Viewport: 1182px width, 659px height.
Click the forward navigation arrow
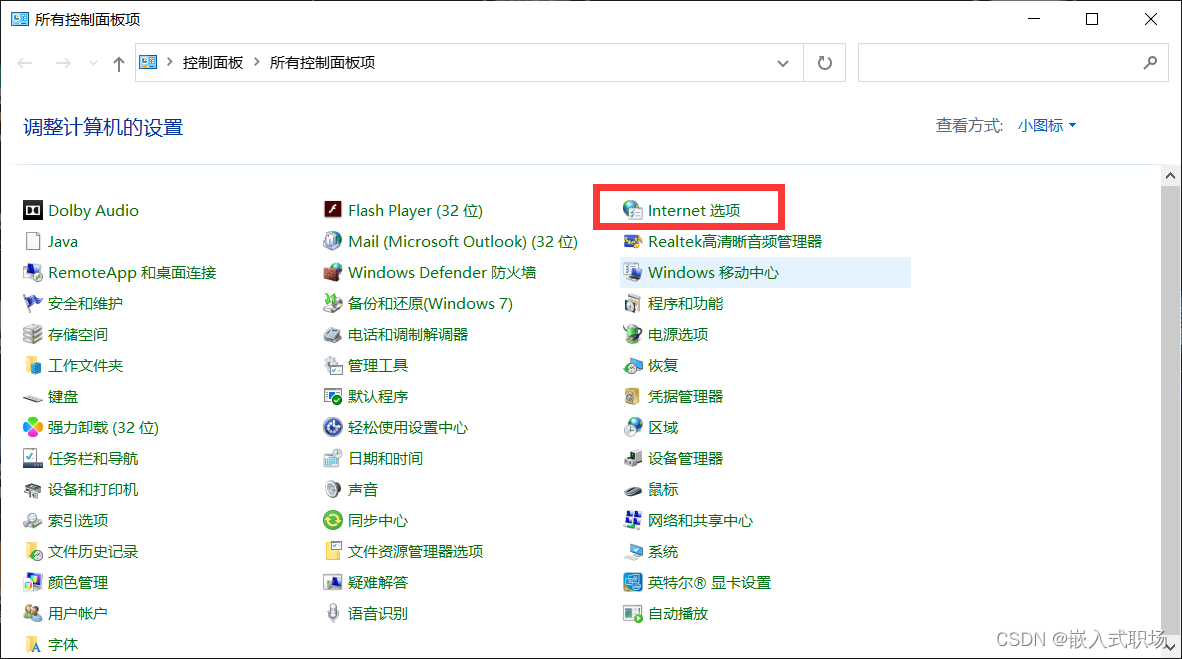[63, 63]
